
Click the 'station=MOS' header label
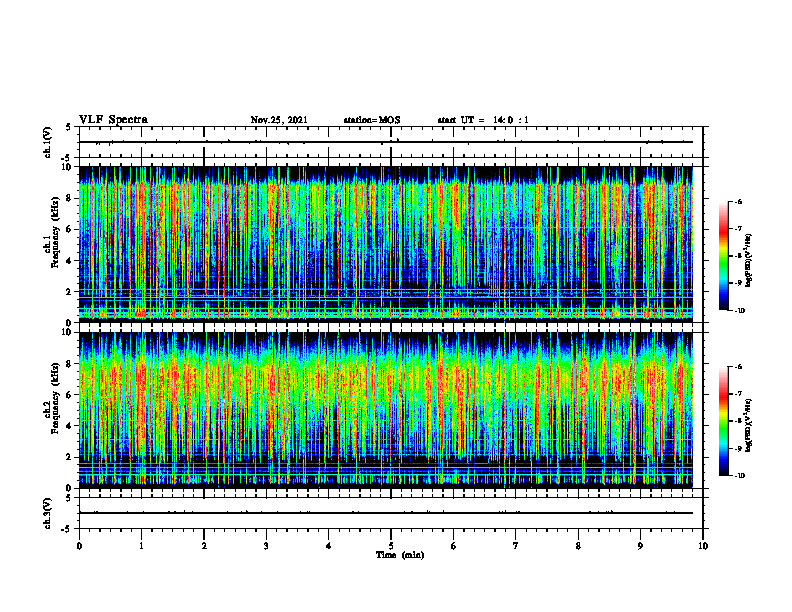click(x=372, y=120)
